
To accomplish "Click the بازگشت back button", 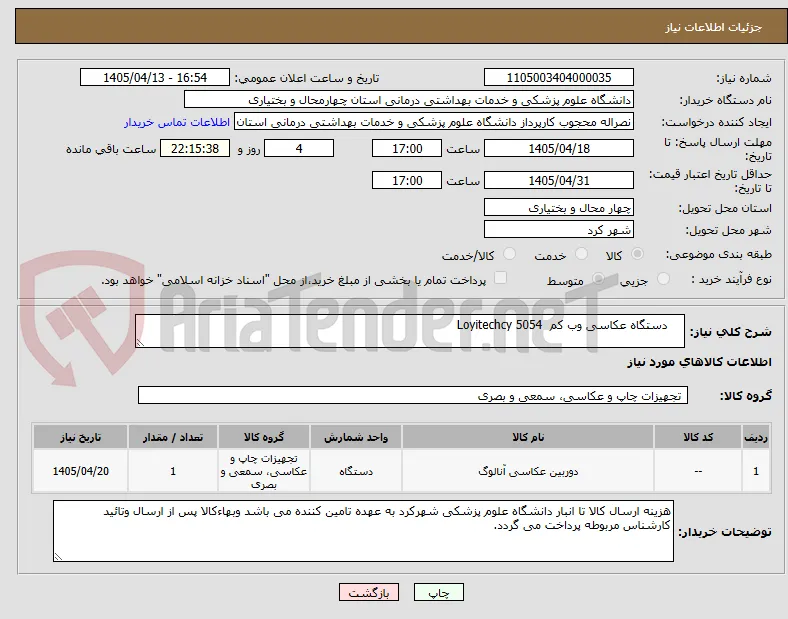I will (x=369, y=593).
